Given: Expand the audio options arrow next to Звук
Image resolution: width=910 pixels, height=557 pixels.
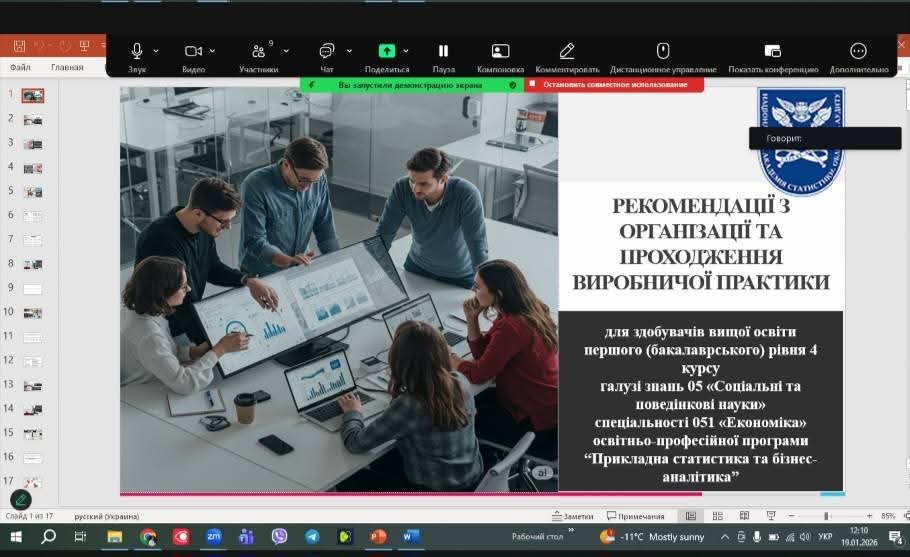Looking at the screenshot, I should (156, 51).
